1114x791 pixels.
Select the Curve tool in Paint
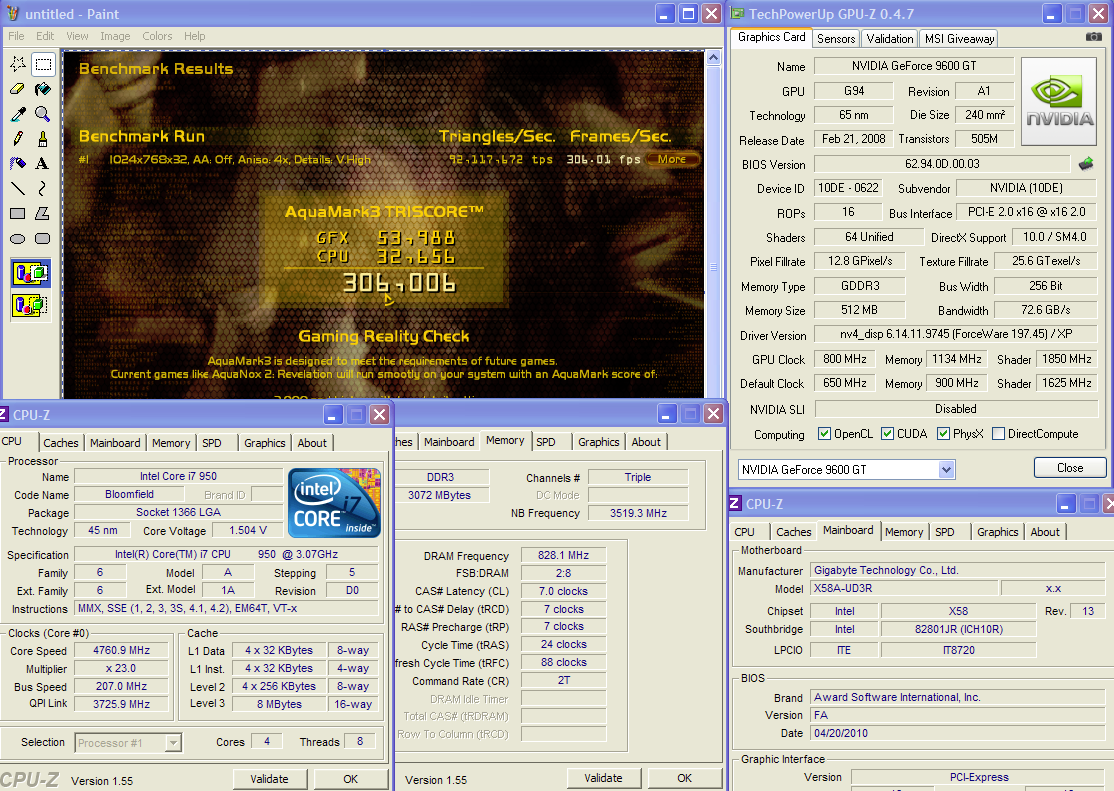tap(43, 188)
